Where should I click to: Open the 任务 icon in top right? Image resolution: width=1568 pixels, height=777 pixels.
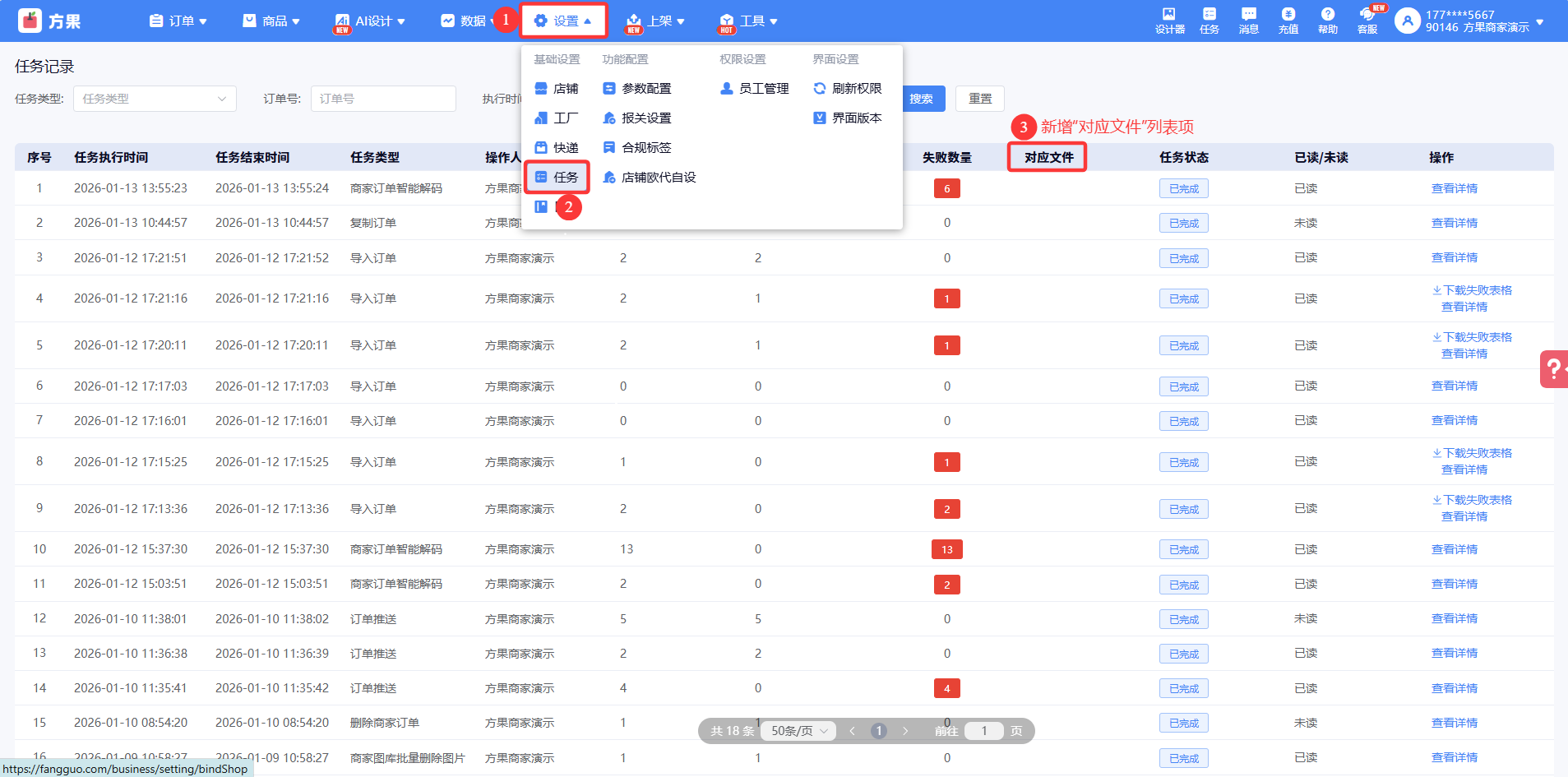pos(1210,14)
